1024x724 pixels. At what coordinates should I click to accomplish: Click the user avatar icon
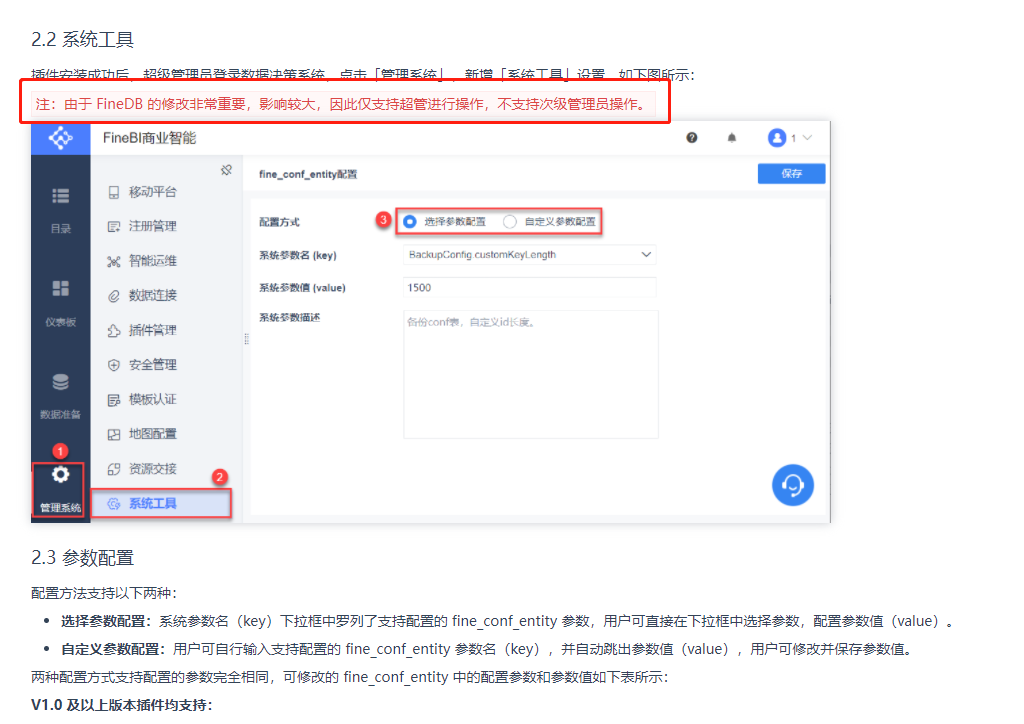coord(776,138)
